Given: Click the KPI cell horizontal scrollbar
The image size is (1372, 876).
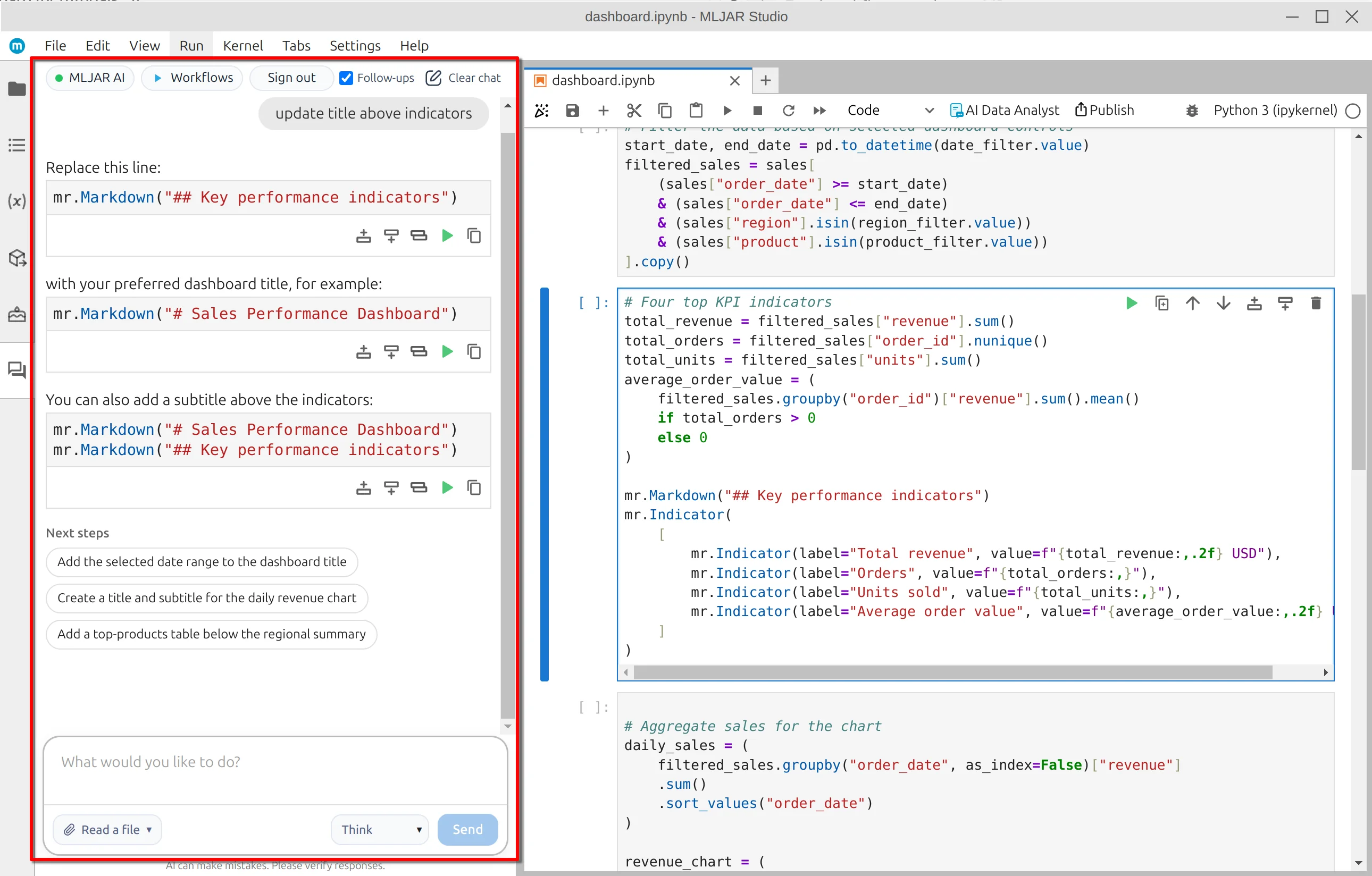Looking at the screenshot, I should (x=952, y=672).
